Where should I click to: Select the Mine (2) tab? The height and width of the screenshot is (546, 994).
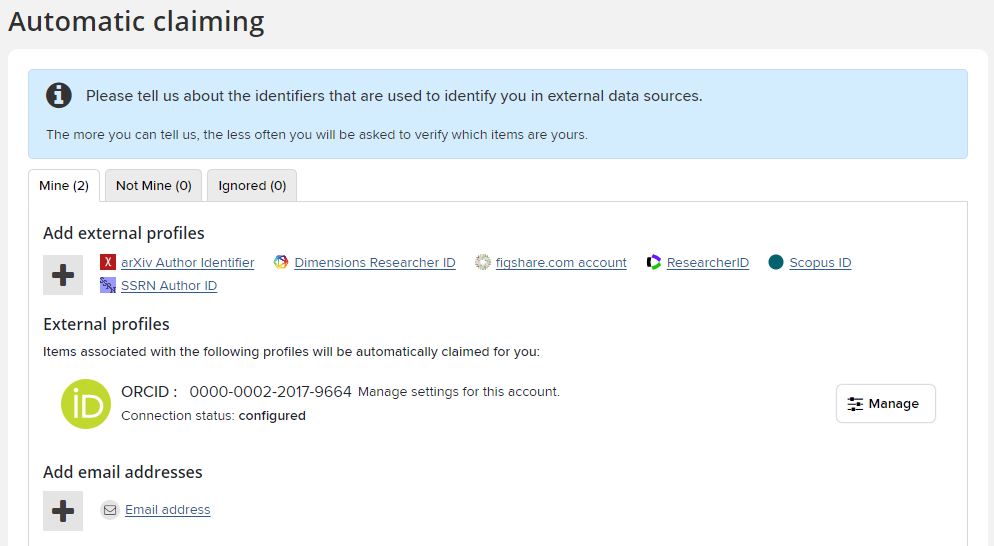pos(64,185)
